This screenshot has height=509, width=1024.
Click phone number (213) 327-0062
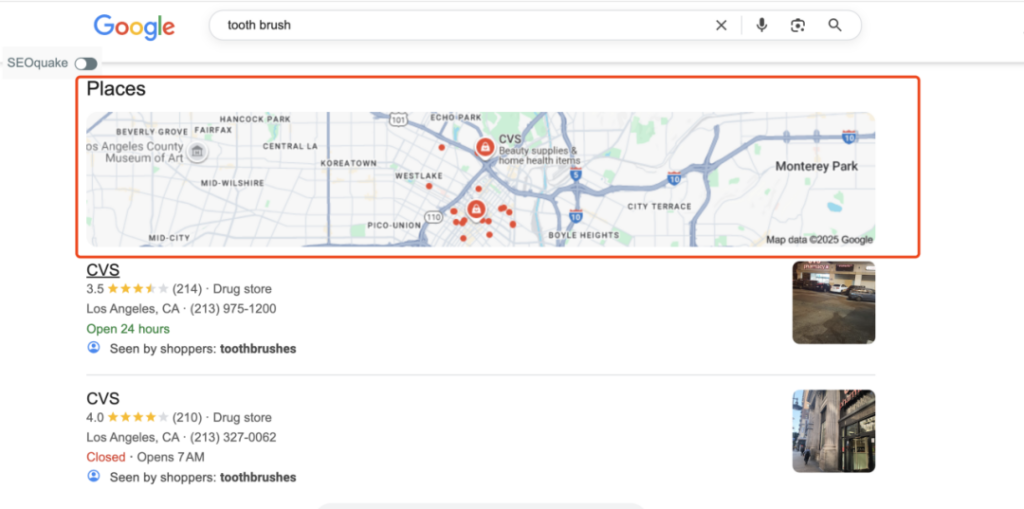click(233, 437)
